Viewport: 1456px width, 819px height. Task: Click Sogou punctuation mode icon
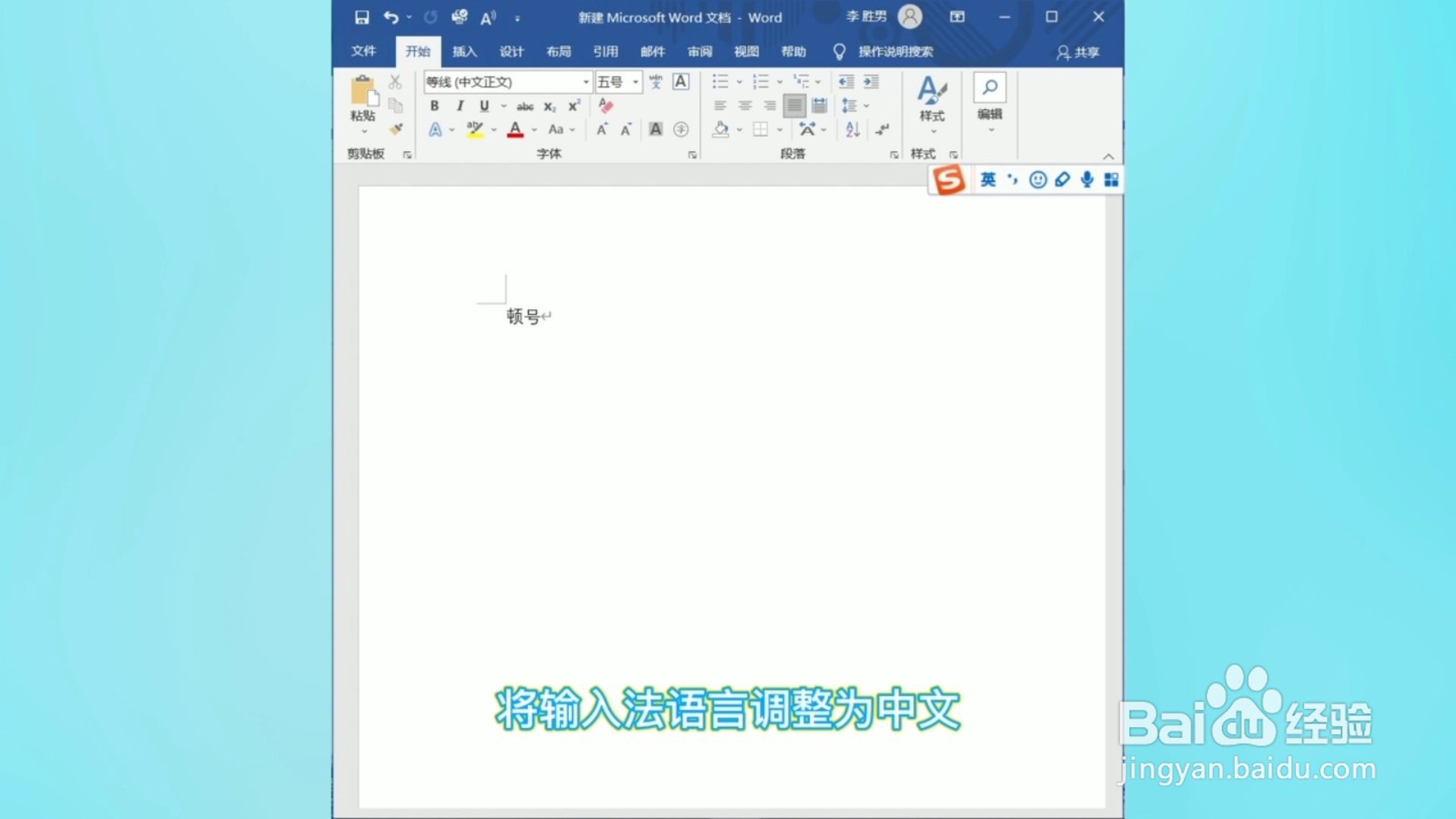1013,179
